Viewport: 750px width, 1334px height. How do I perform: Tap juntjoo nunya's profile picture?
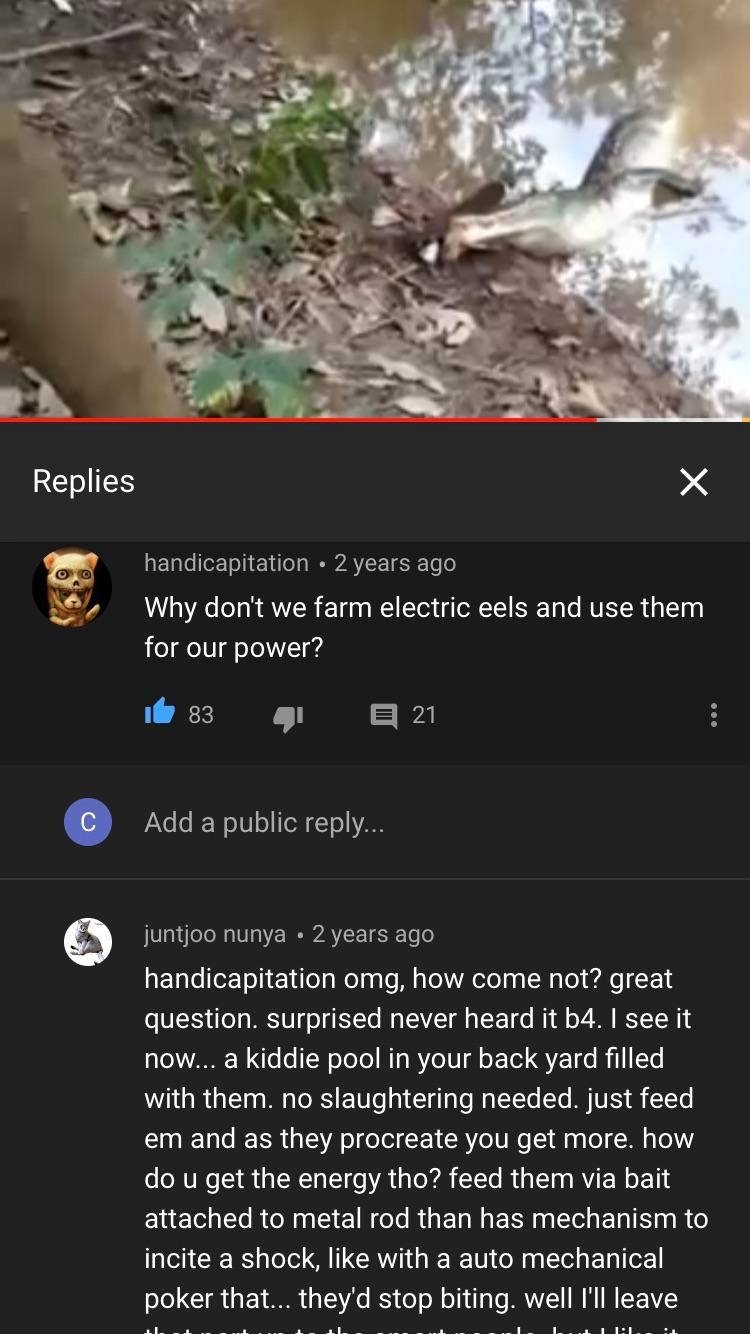pyautogui.click(x=88, y=942)
